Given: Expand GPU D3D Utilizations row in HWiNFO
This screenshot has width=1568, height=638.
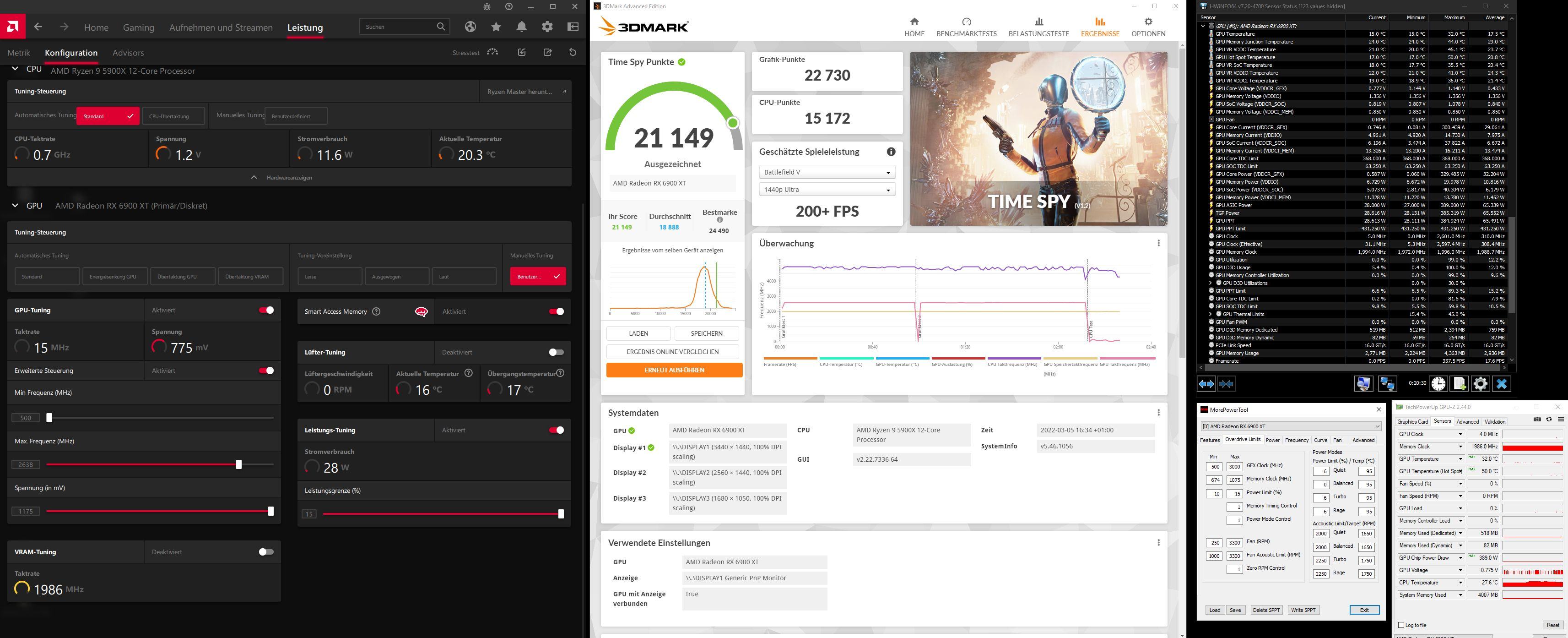Looking at the screenshot, I should coord(1210,283).
